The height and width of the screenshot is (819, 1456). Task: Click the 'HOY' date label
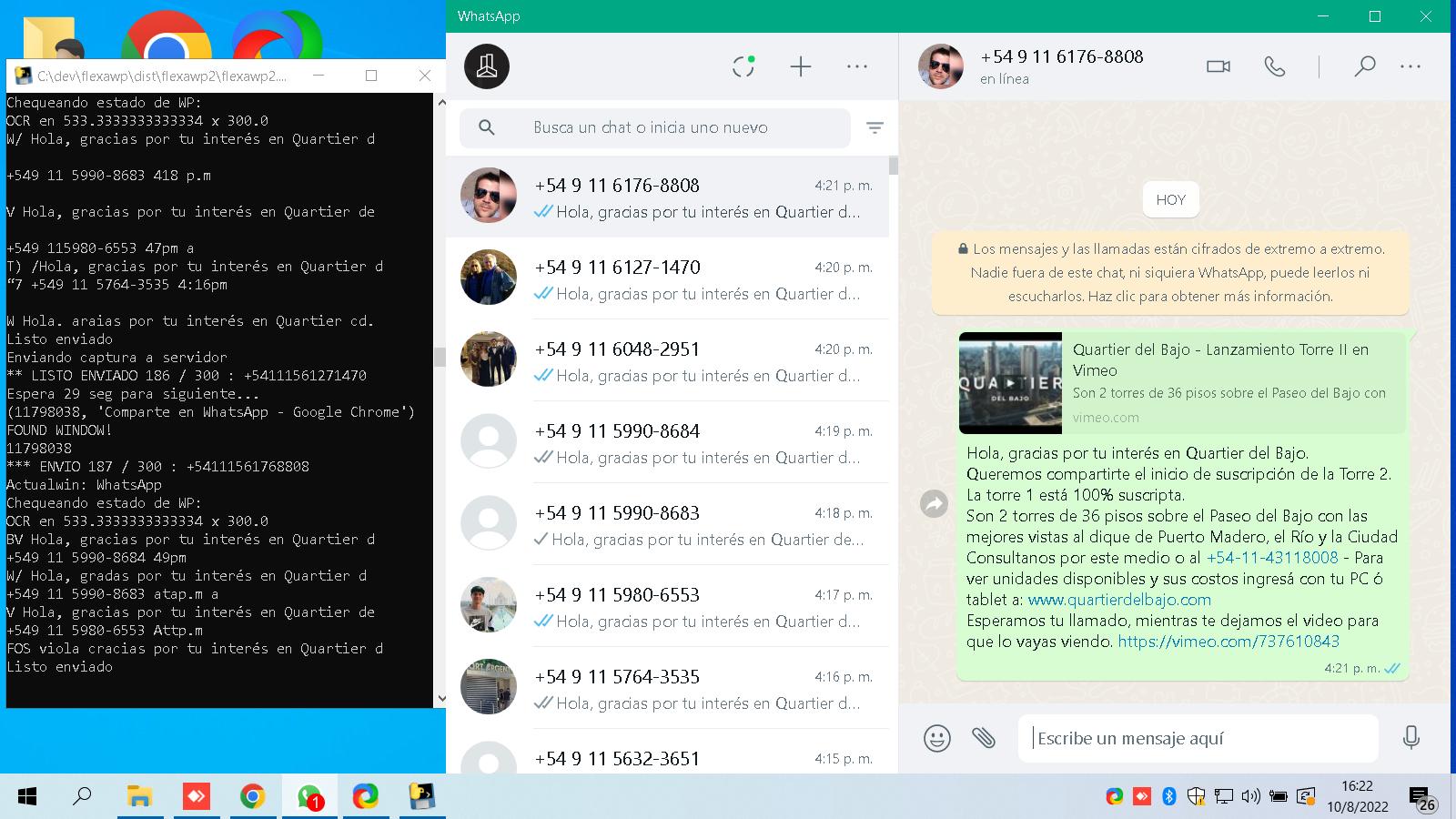pos(1170,200)
